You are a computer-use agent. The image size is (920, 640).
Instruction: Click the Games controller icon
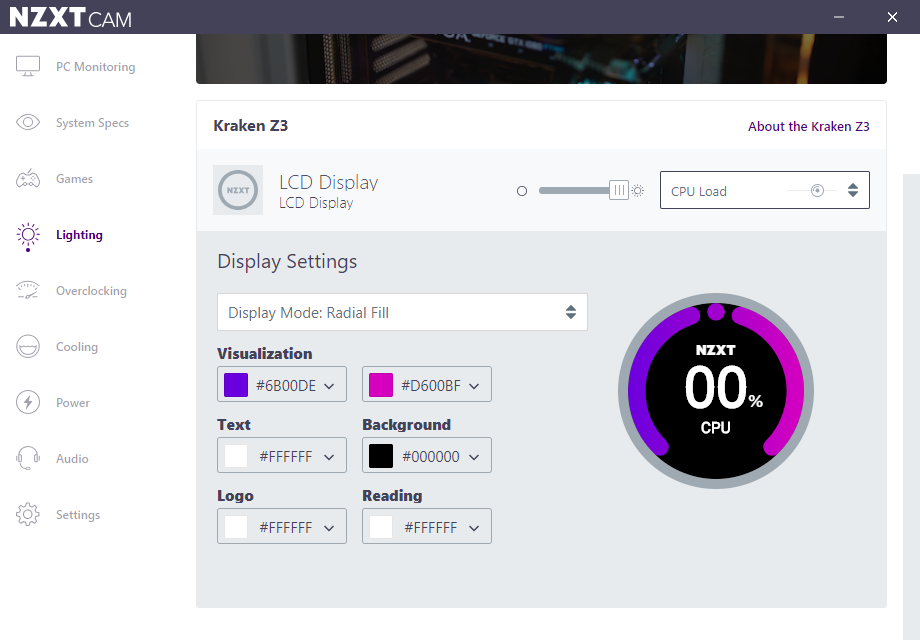click(28, 178)
